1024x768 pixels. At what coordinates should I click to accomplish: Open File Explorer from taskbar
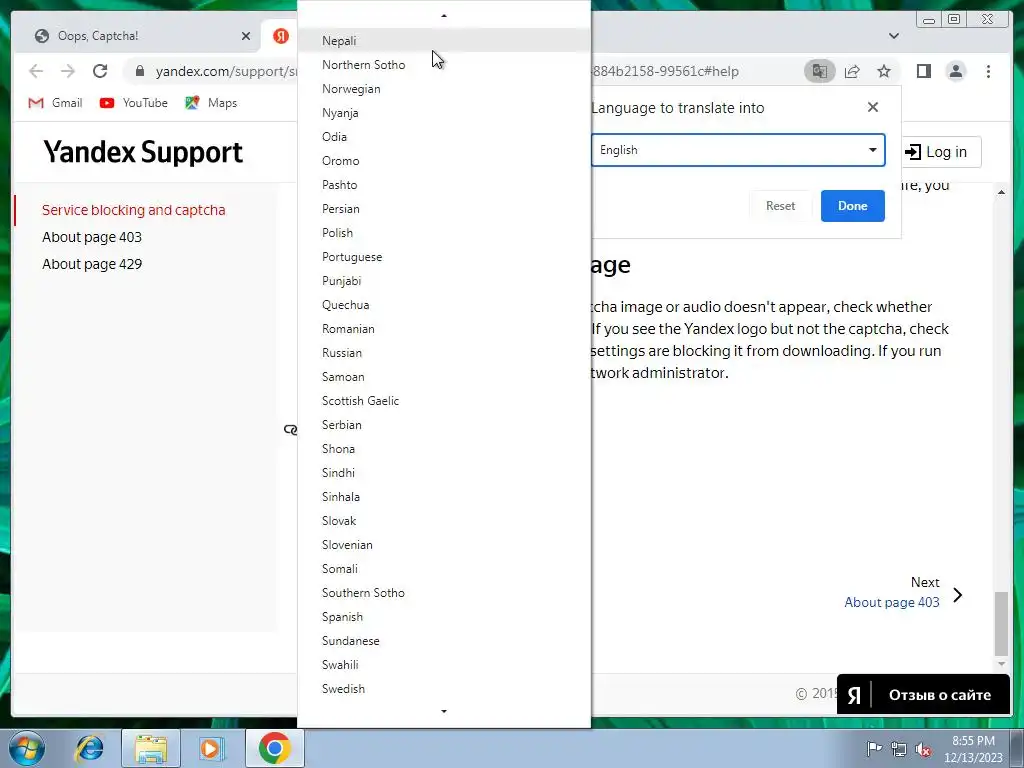(151, 748)
